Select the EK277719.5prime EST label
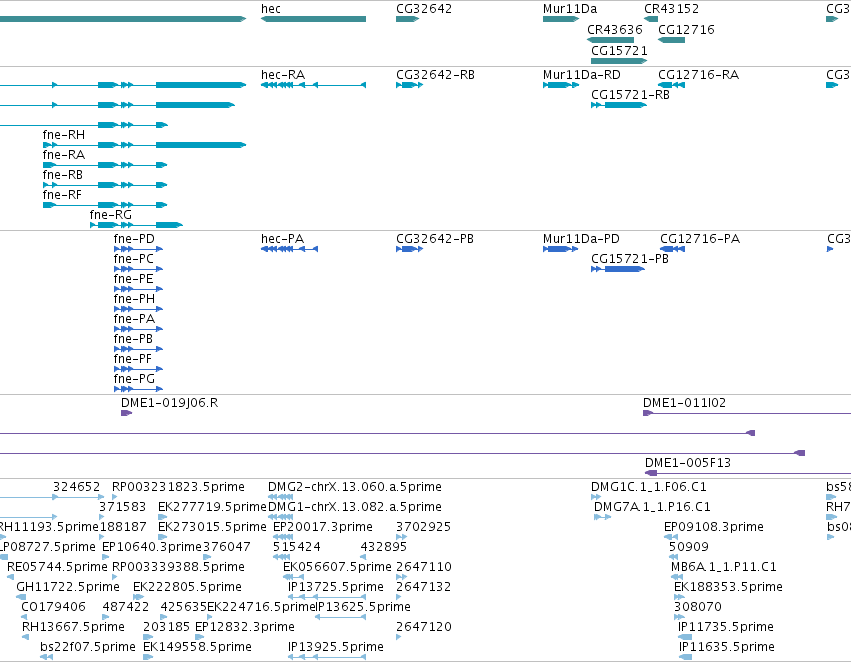The width and height of the screenshot is (851, 662). (212, 507)
